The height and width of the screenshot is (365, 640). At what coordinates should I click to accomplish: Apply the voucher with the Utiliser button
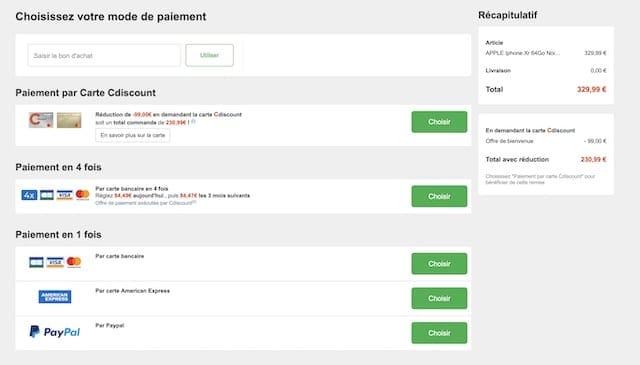(209, 55)
